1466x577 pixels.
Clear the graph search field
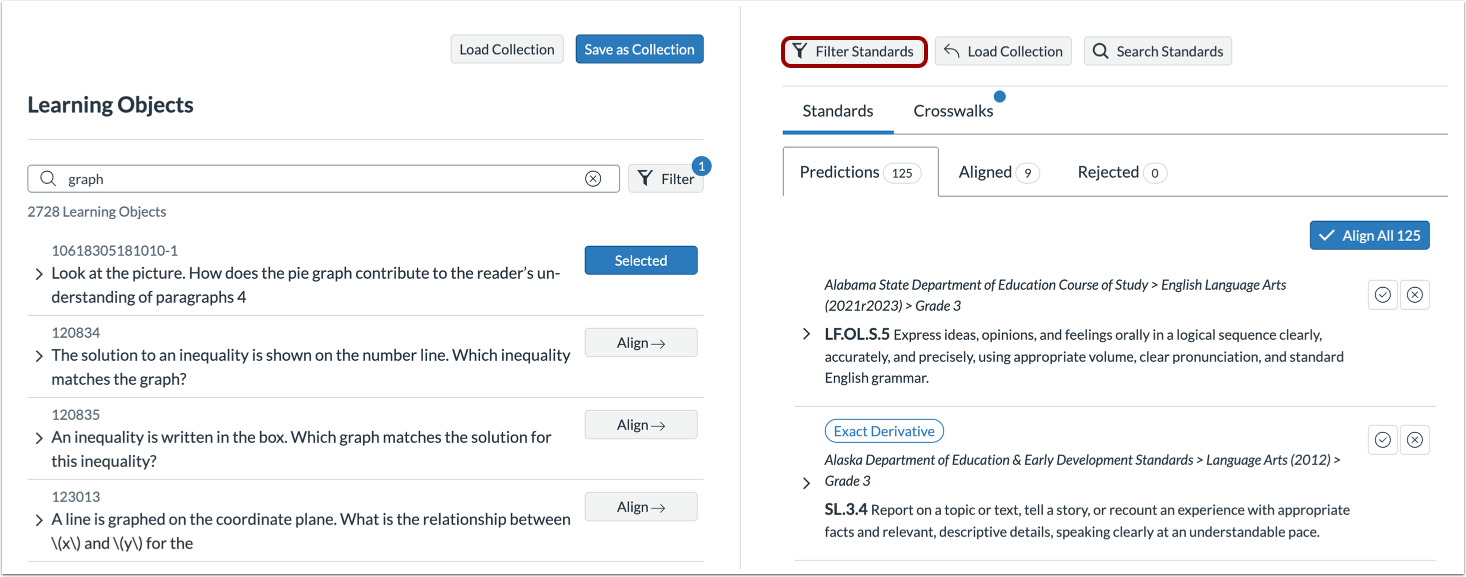pos(593,179)
